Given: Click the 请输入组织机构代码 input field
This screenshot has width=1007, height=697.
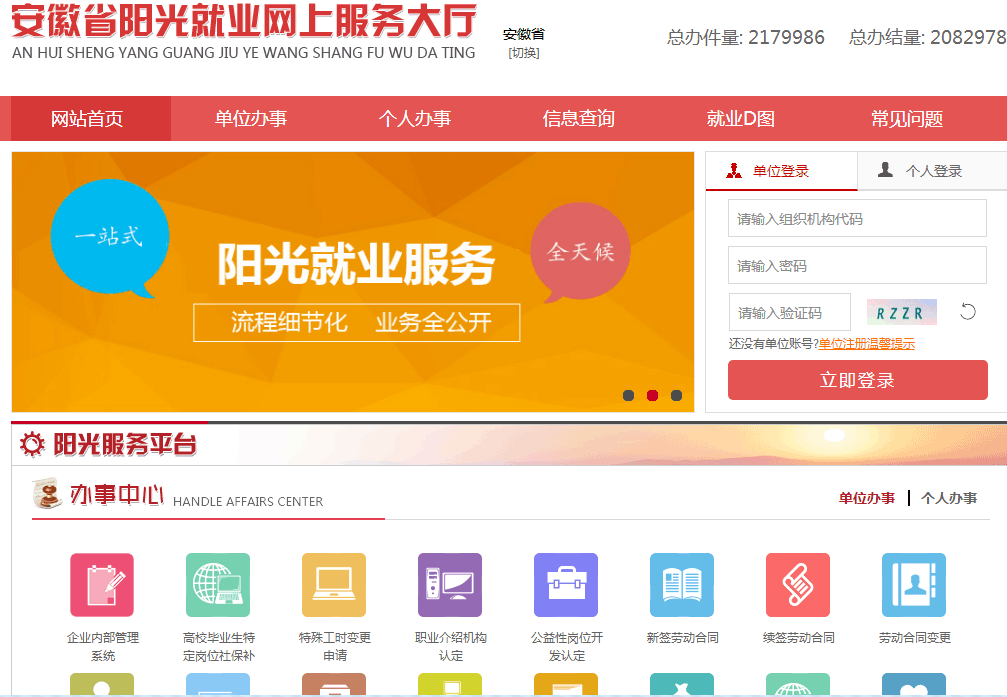Looking at the screenshot, I should [856, 219].
